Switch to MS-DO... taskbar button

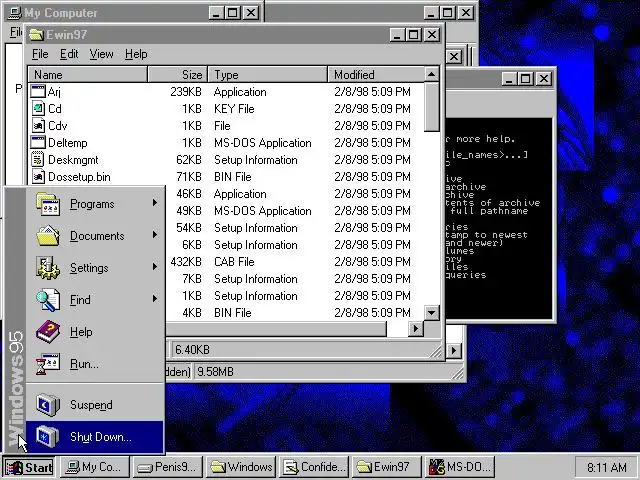460,467
